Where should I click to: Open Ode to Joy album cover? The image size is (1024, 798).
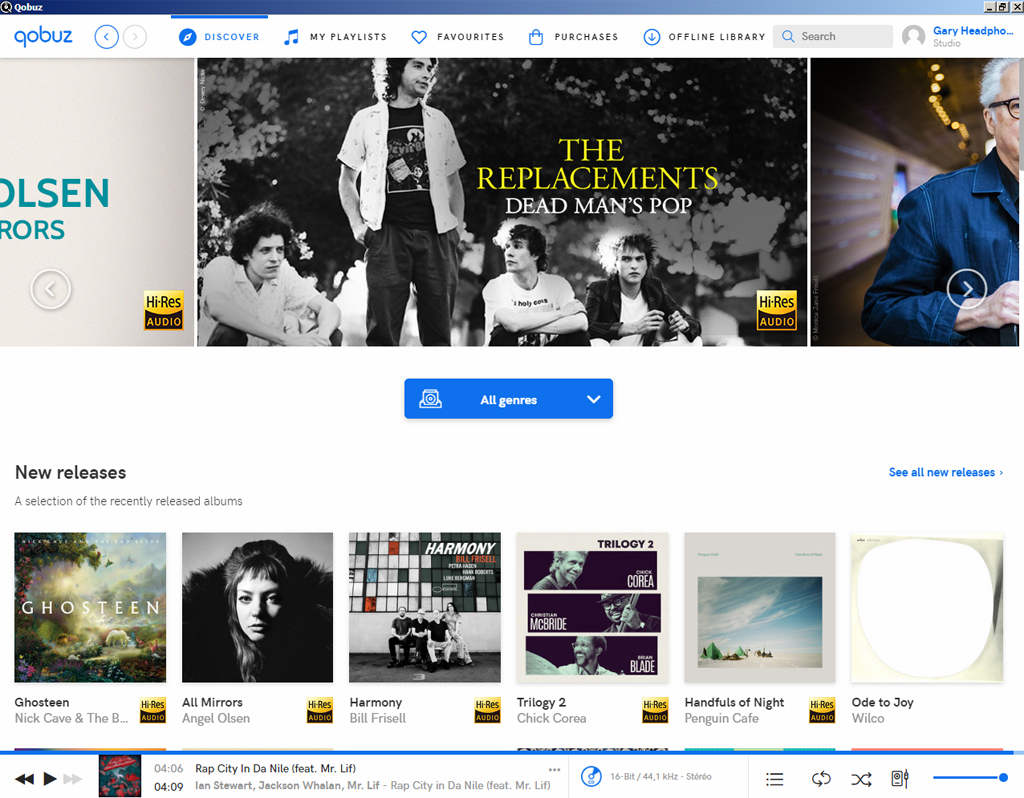click(x=927, y=607)
